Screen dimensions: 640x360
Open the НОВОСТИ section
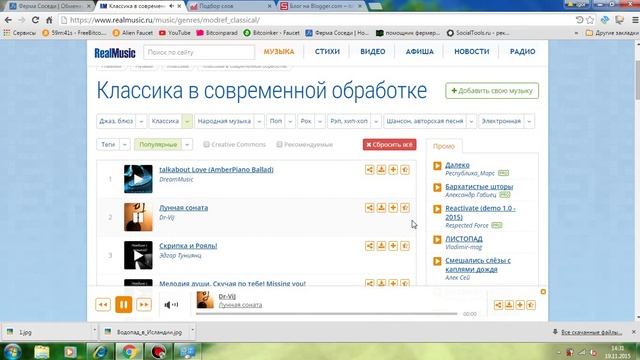[472, 52]
